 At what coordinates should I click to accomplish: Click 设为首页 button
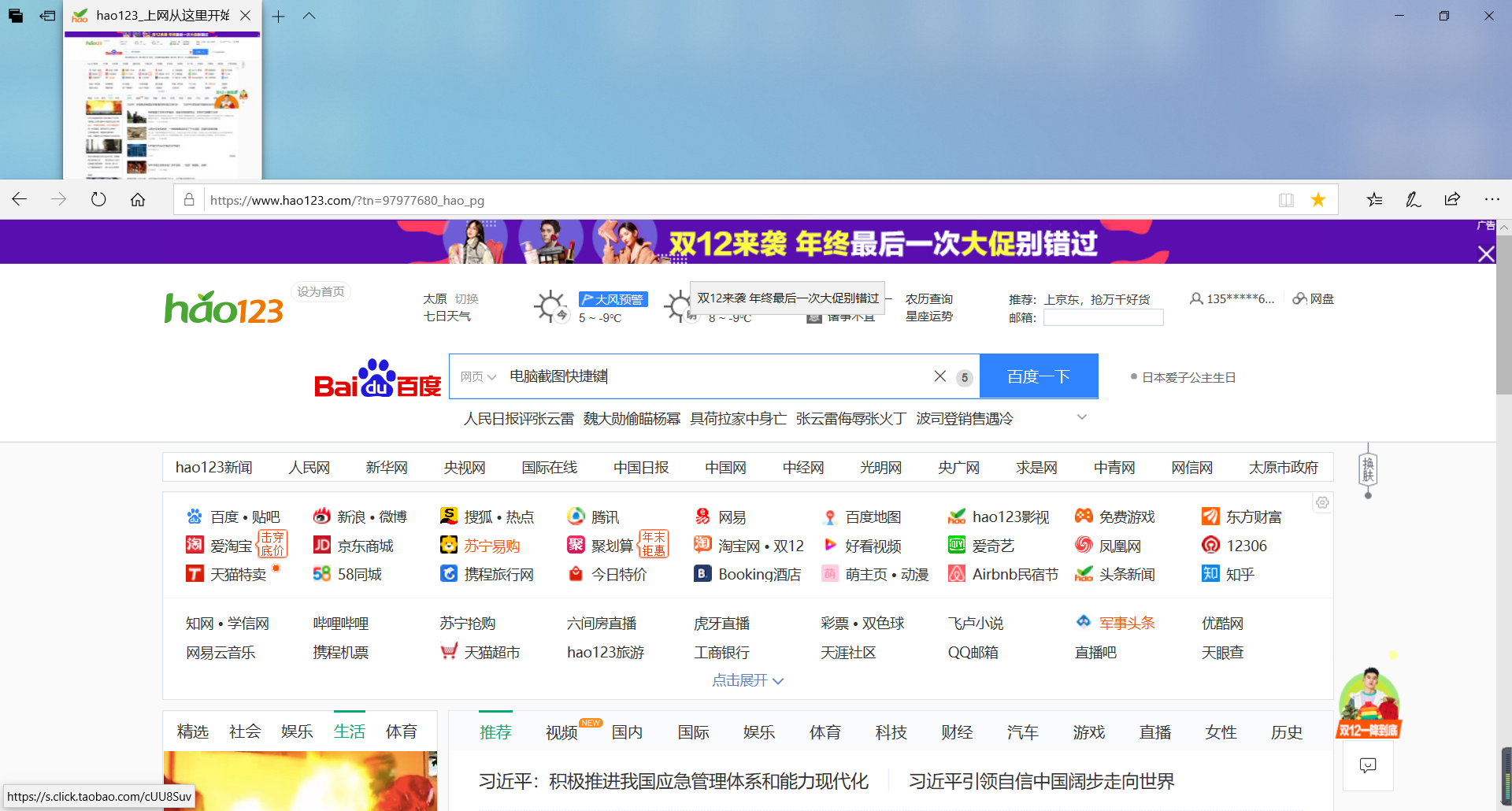[x=321, y=291]
